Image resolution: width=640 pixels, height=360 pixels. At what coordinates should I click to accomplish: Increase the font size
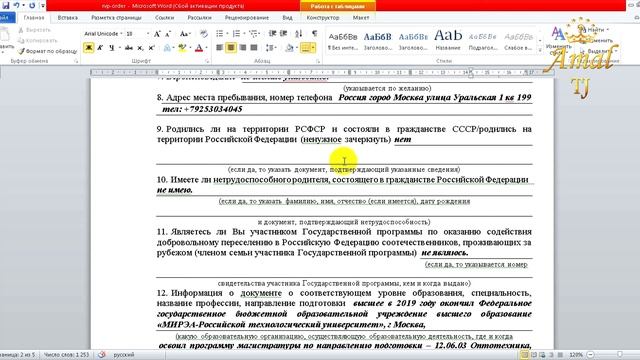tap(157, 34)
